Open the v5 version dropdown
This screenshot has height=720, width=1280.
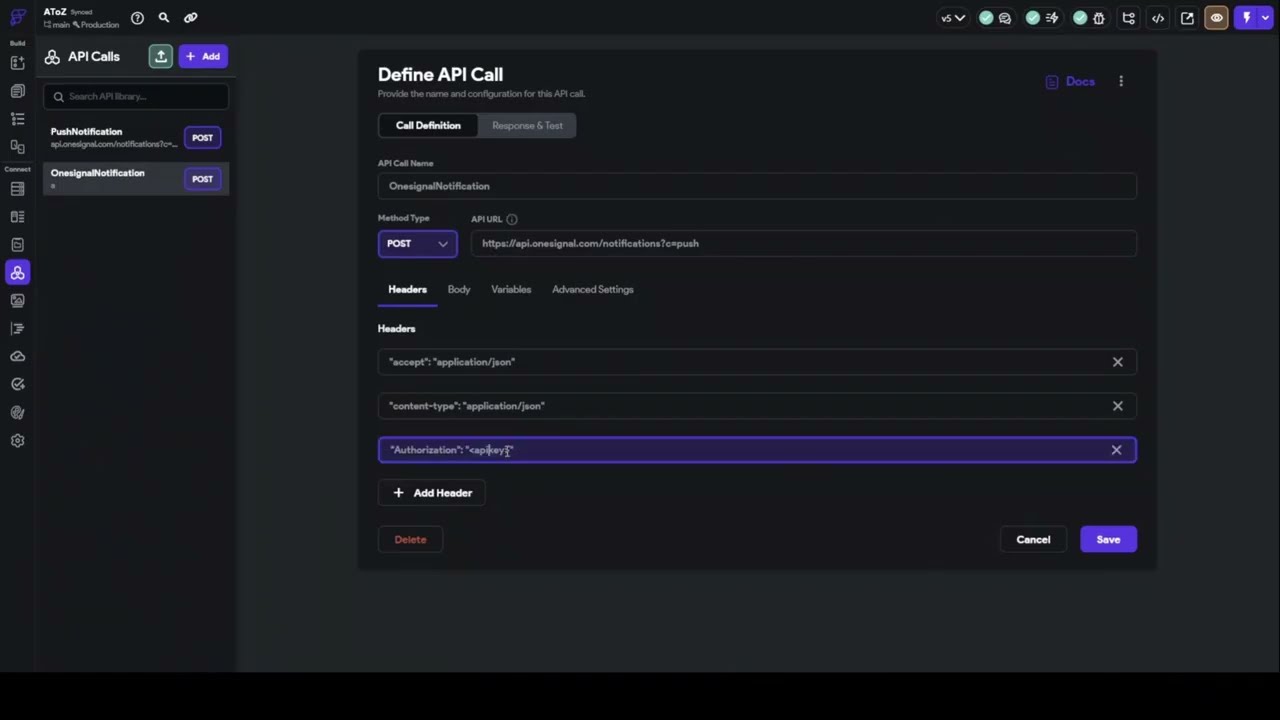click(952, 18)
